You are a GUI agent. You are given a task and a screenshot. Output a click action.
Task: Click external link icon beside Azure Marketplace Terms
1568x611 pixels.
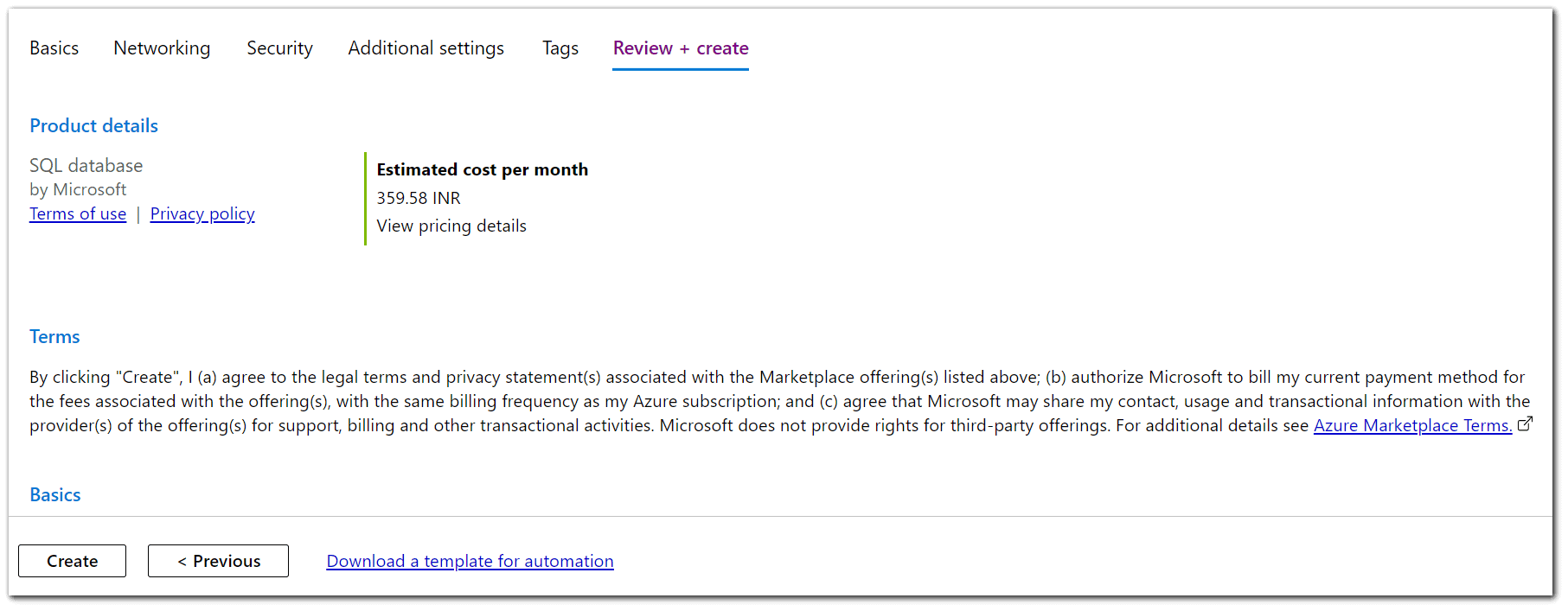point(1526,423)
